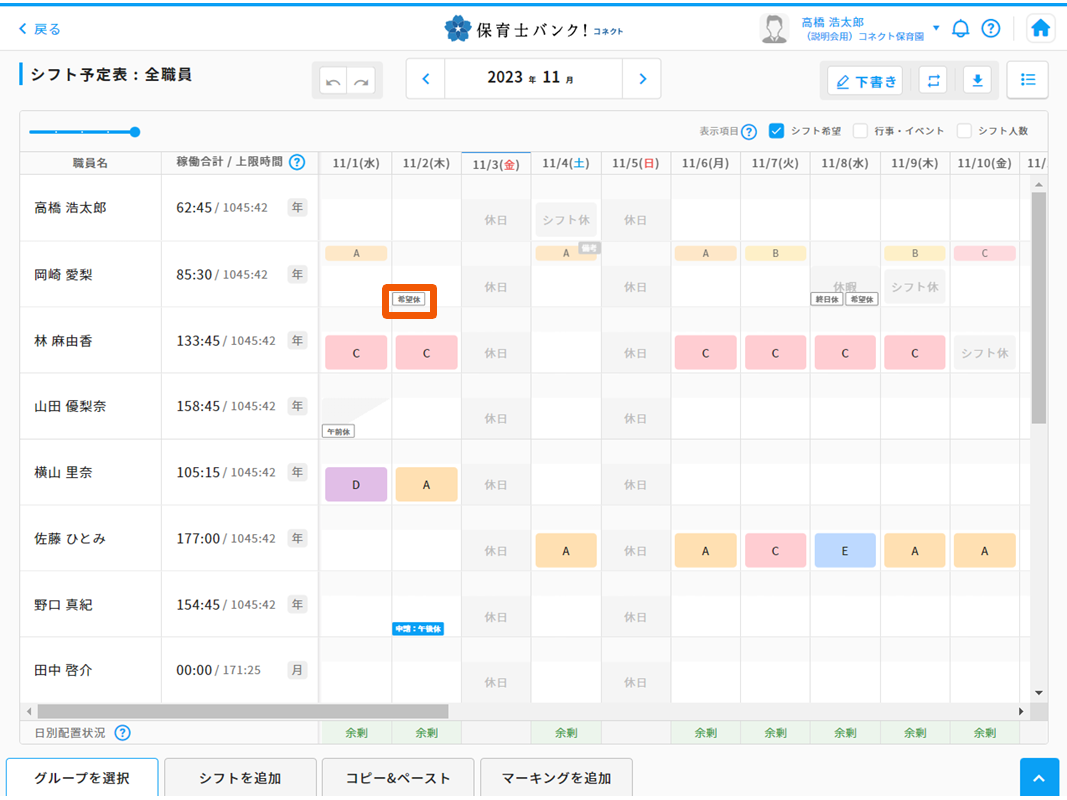Open the notification bell icon
1067x800 pixels.
point(961,29)
